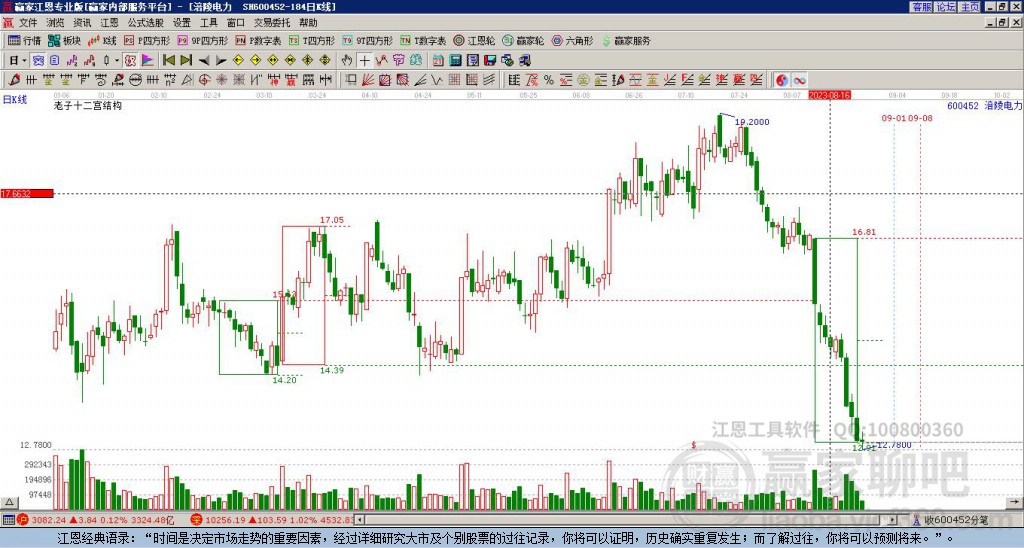The width and height of the screenshot is (1024, 548).
Task: Click the save floppy disk icon
Action: click(490, 61)
